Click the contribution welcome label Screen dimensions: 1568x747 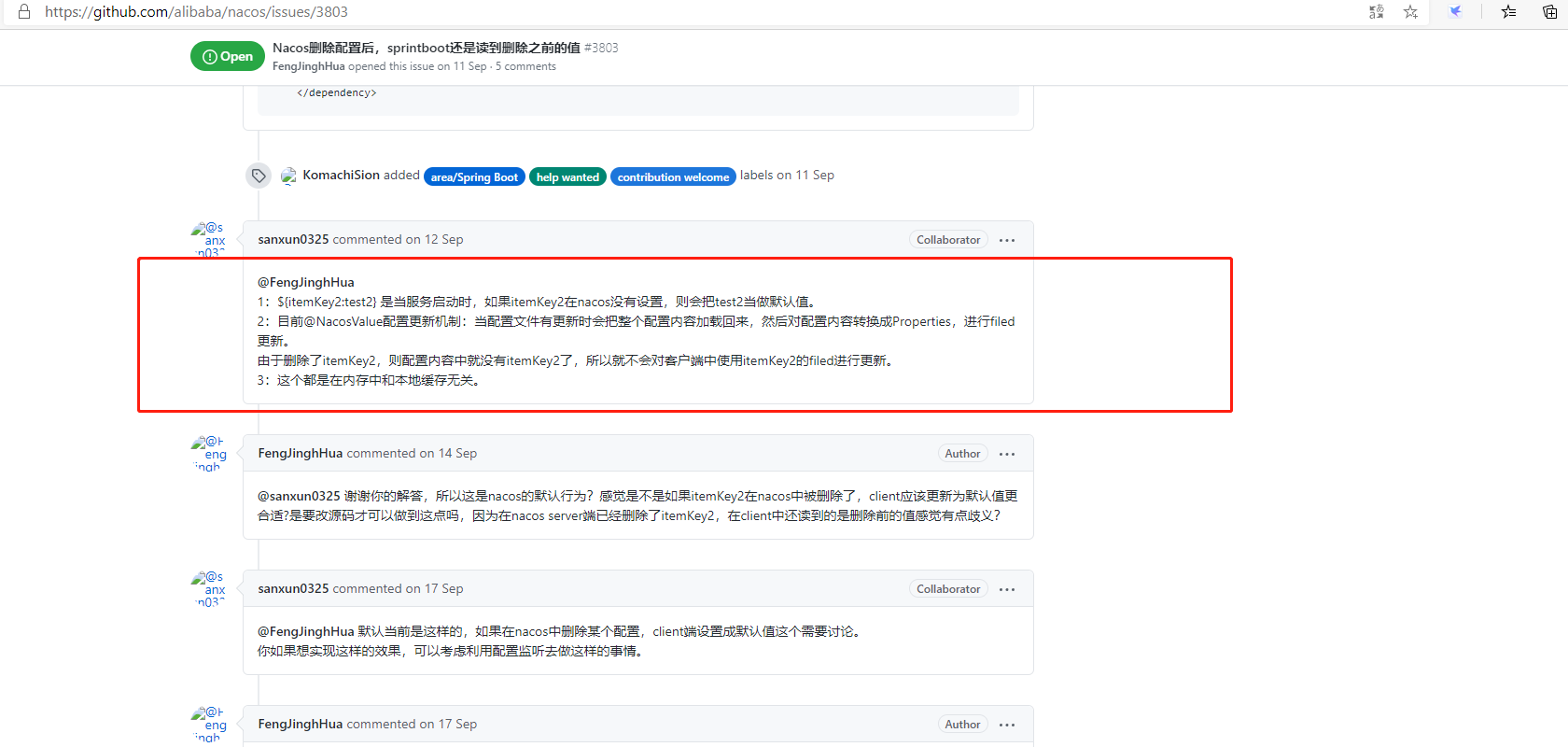673,176
